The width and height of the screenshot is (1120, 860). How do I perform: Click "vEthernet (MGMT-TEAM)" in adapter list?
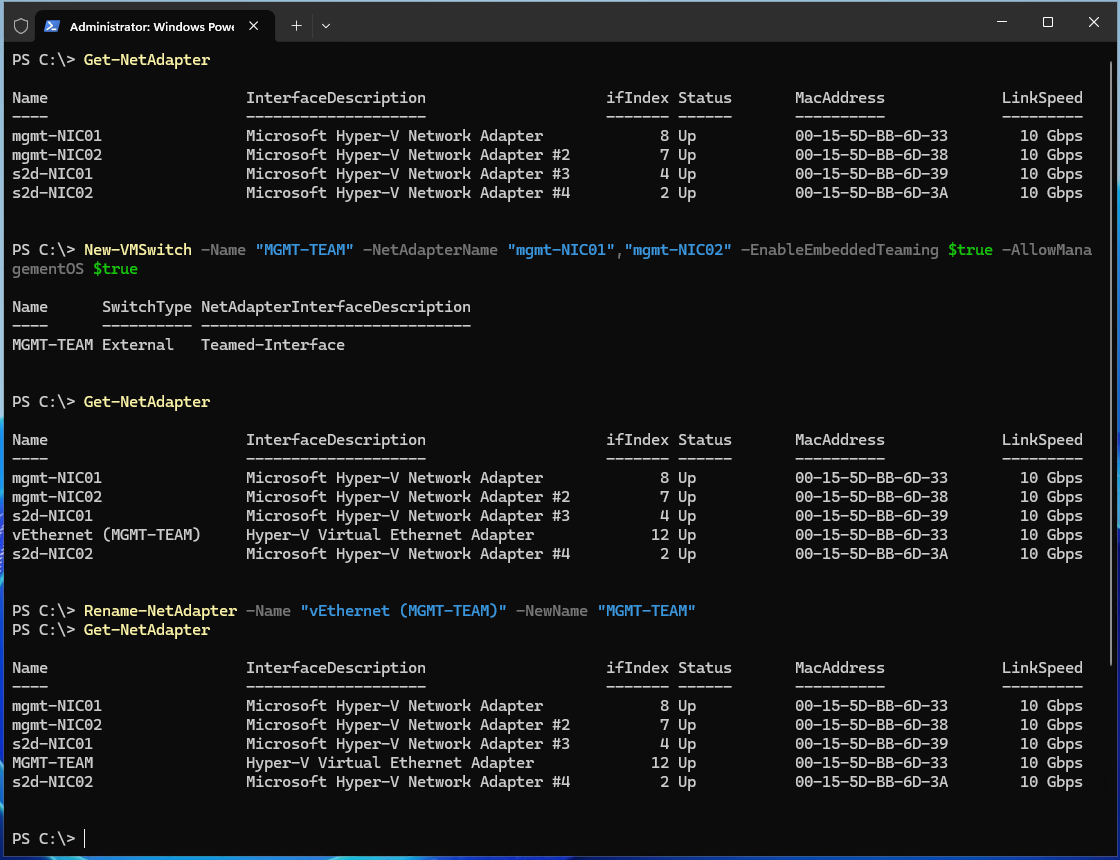point(106,535)
